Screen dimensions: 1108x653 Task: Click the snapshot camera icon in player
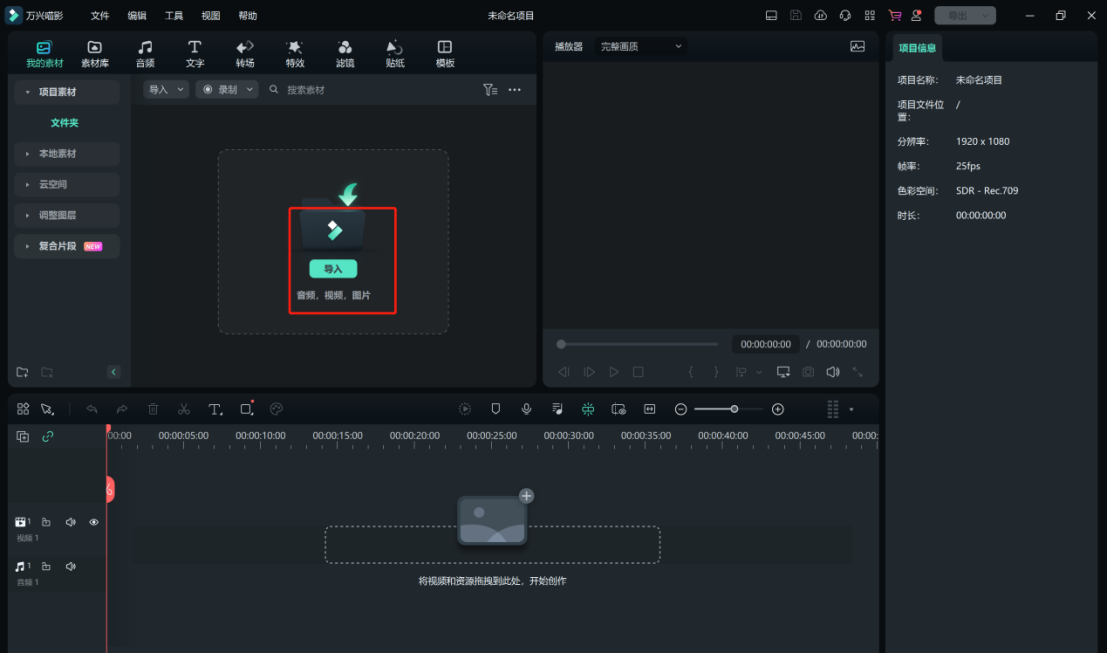(x=808, y=372)
